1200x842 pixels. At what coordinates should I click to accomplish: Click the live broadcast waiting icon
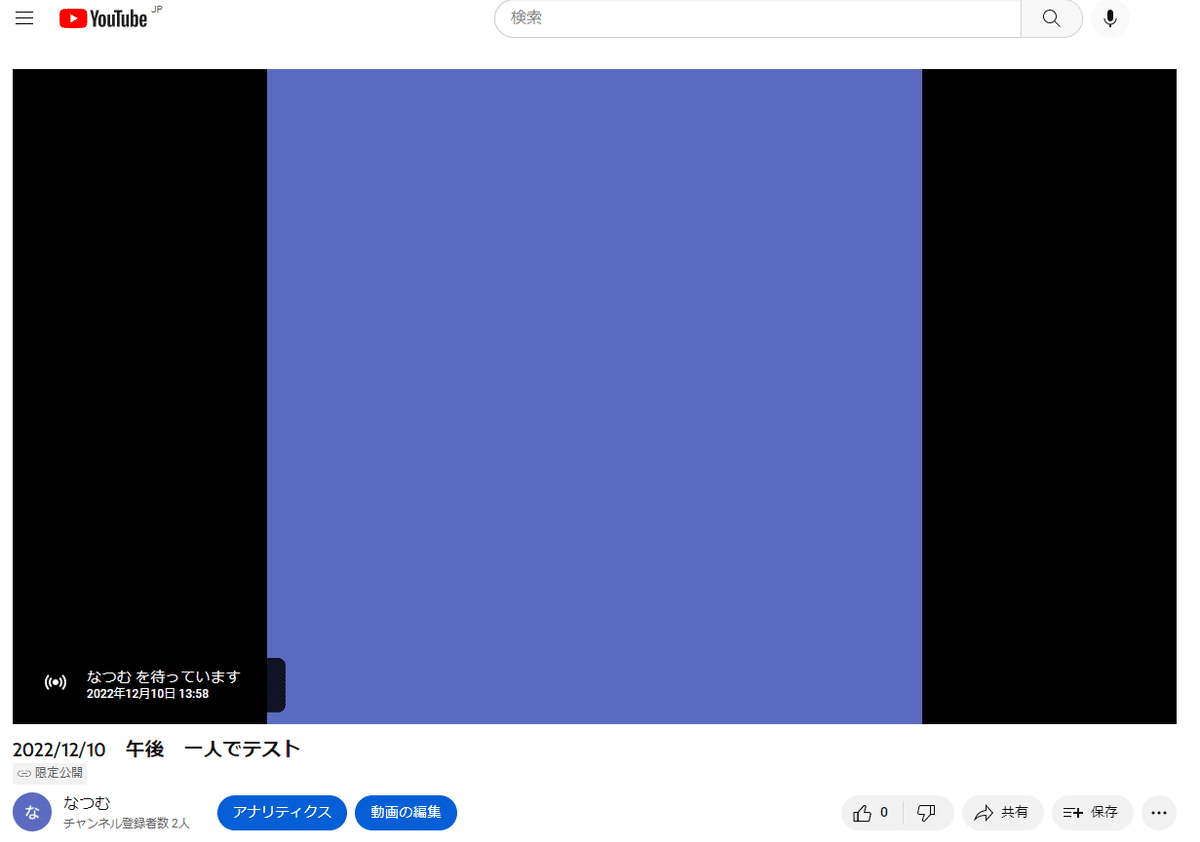click(x=56, y=683)
